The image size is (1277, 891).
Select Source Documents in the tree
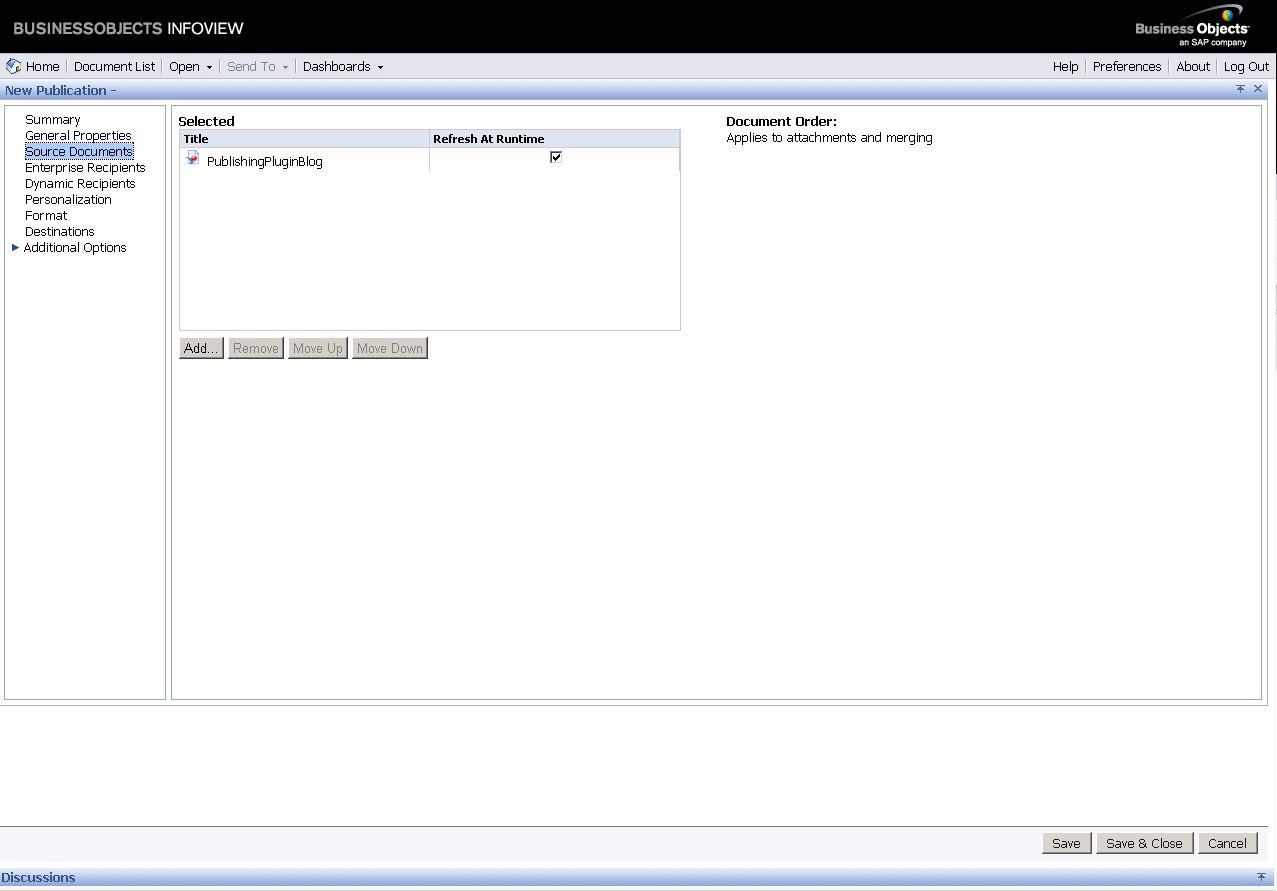[x=79, y=152]
